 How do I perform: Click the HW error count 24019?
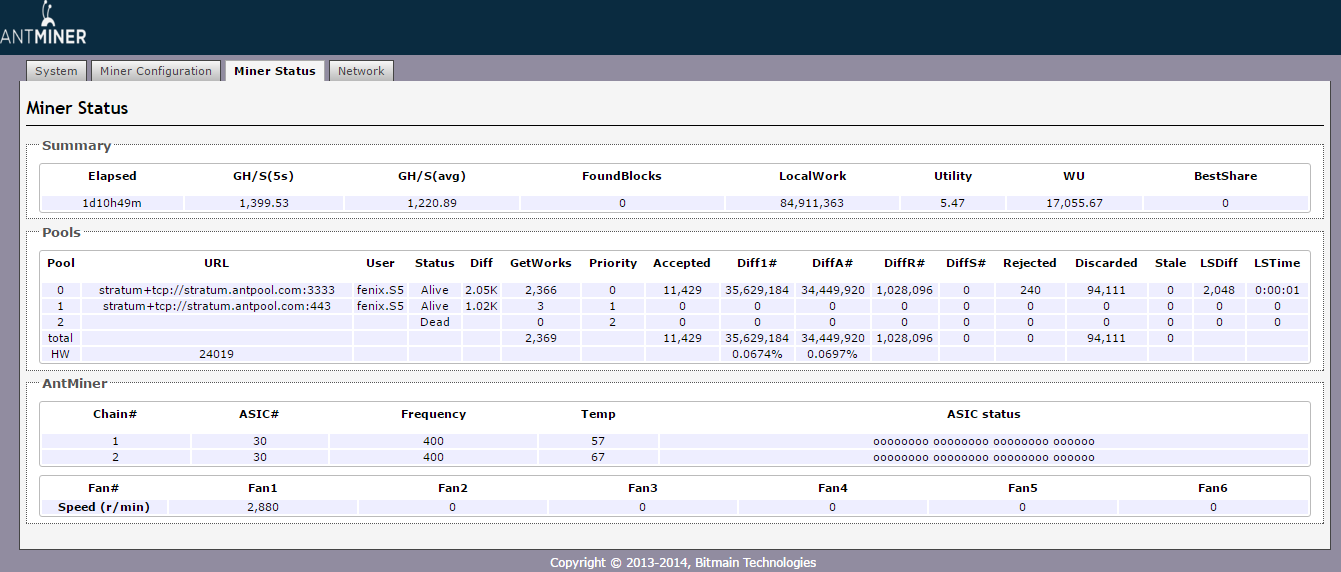tap(217, 354)
